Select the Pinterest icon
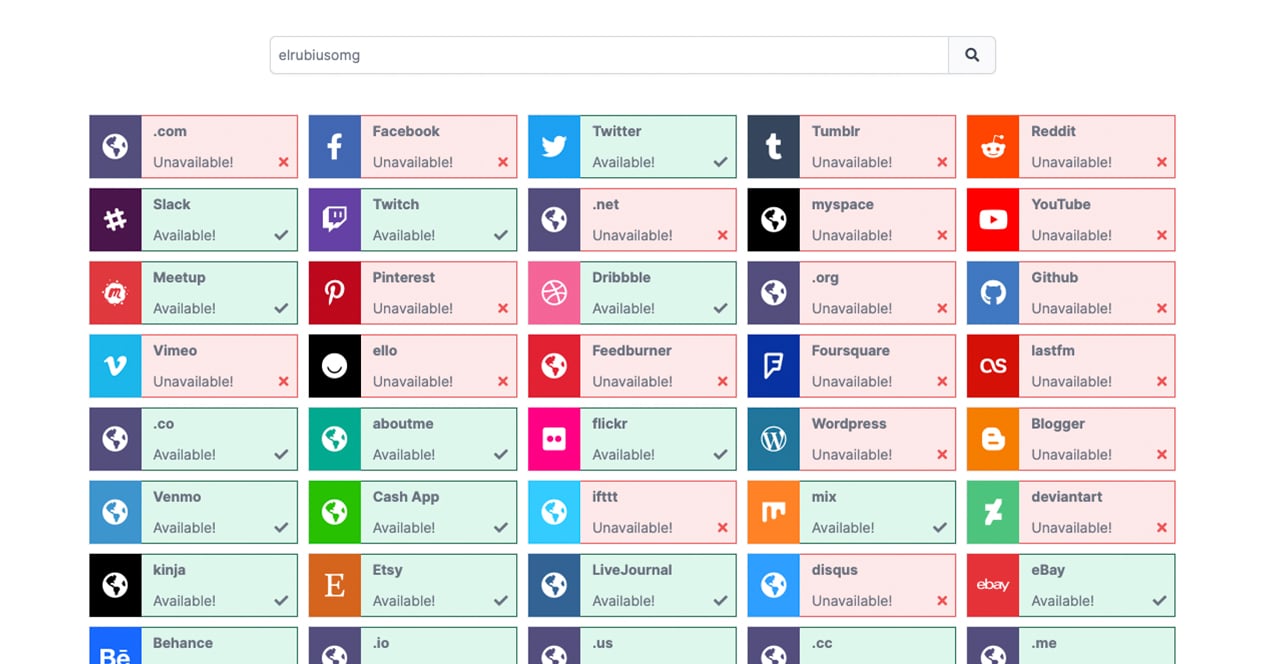The width and height of the screenshot is (1268, 664). tap(334, 292)
